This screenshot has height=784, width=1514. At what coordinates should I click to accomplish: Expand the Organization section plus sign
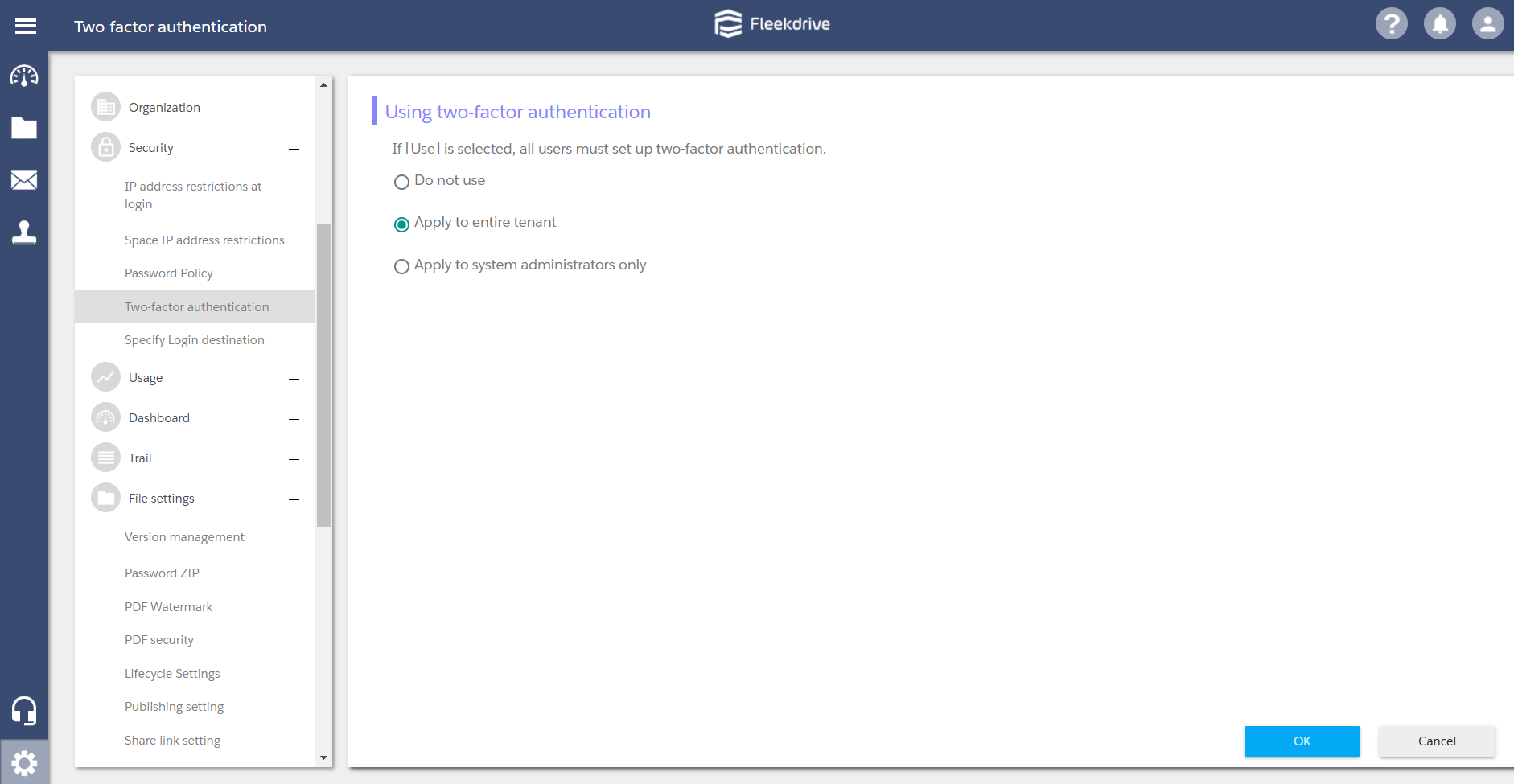pyautogui.click(x=294, y=109)
